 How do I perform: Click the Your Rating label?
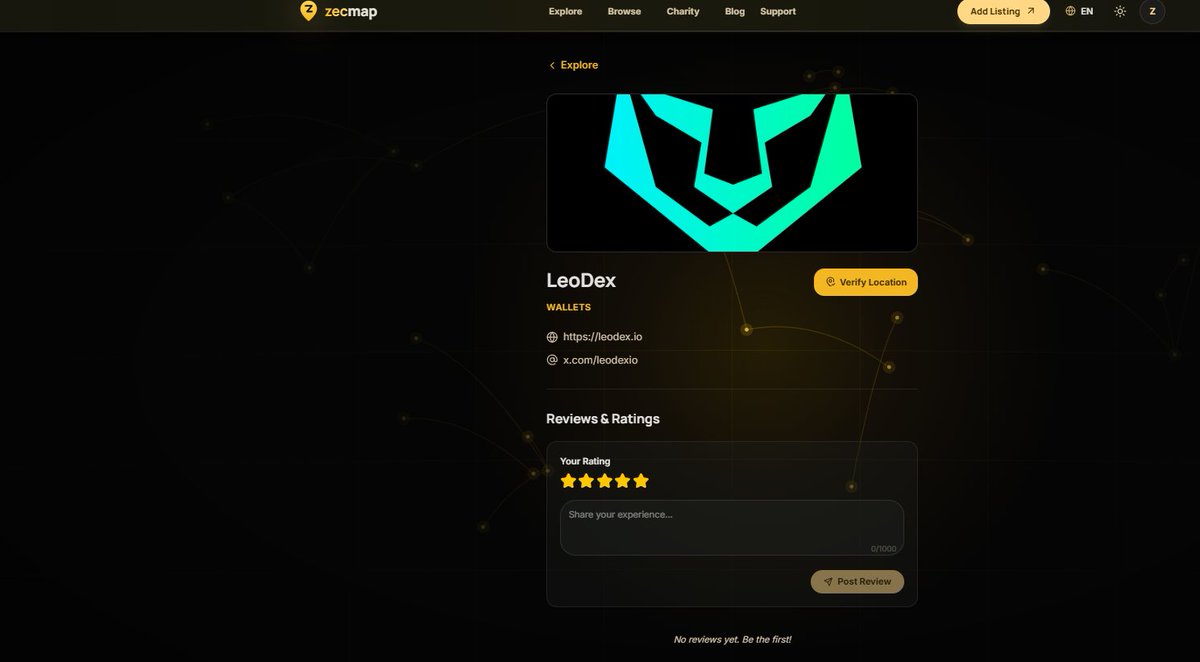point(585,461)
